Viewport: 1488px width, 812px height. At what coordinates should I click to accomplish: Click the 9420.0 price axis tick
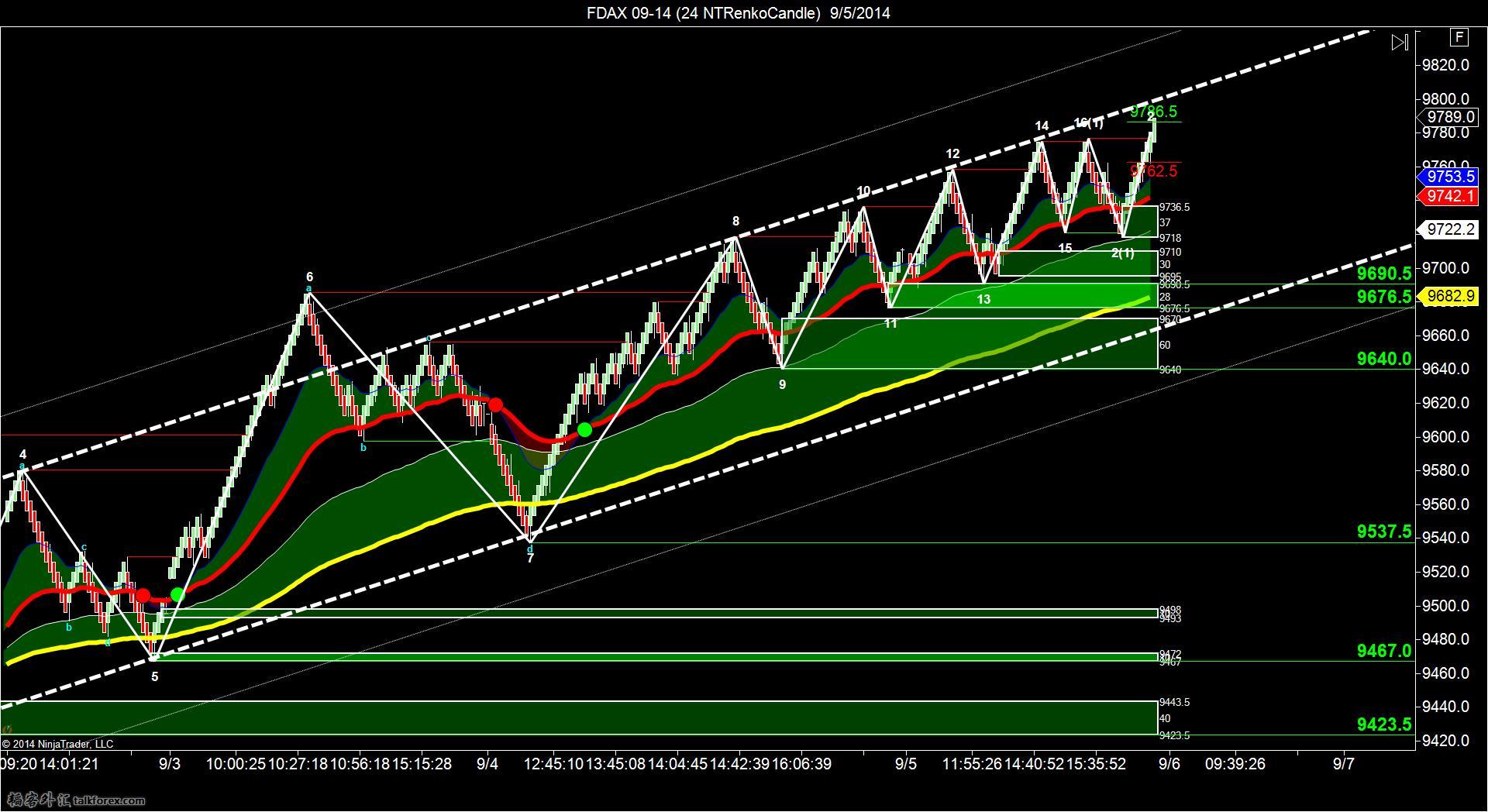pyautogui.click(x=1445, y=741)
